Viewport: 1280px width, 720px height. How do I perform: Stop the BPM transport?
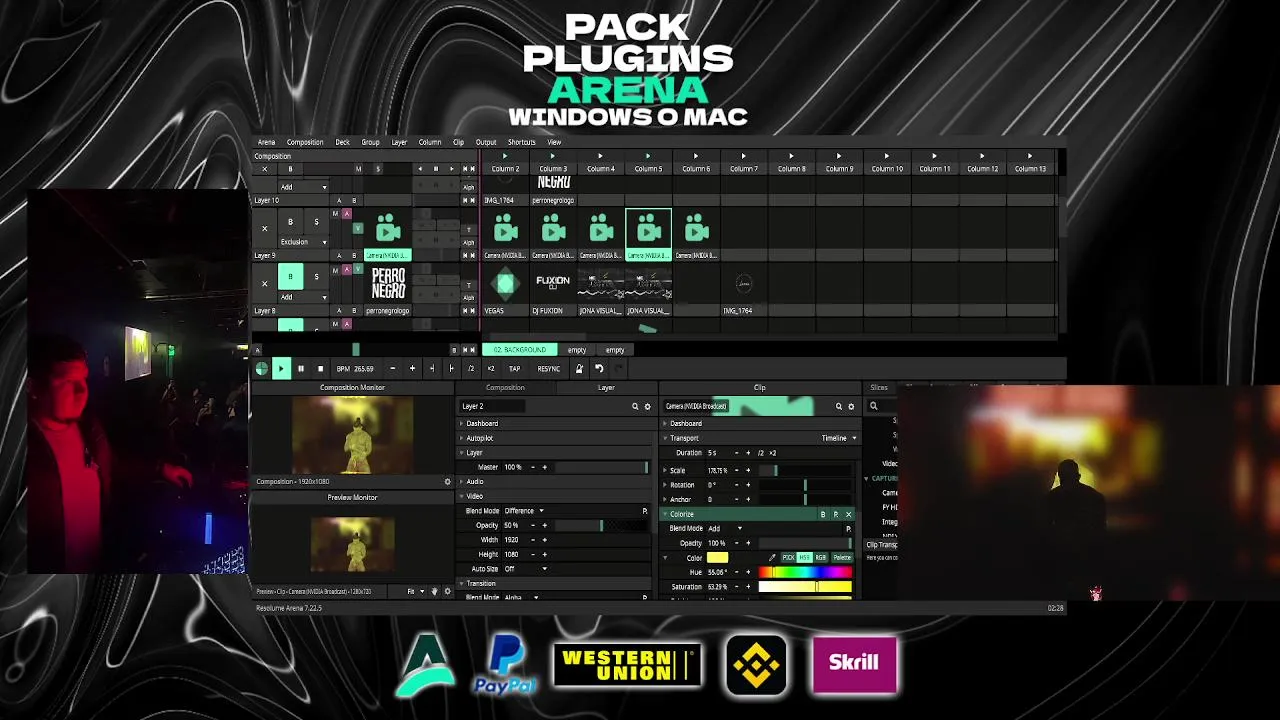(x=320, y=369)
